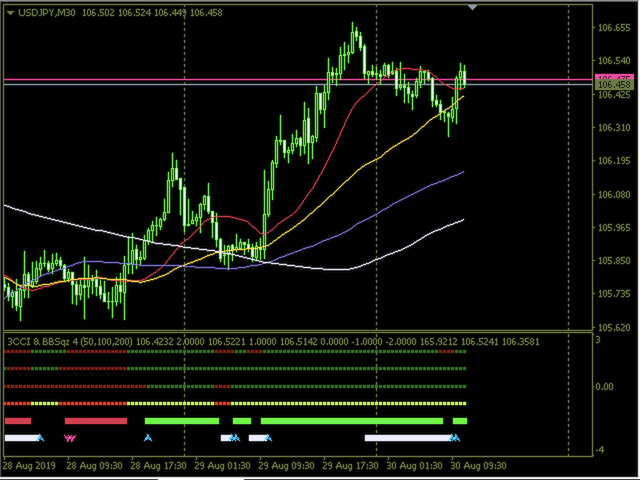Click the blue arrow signal near 29 Aug 09:30
640x480 pixels.
(x=268, y=438)
